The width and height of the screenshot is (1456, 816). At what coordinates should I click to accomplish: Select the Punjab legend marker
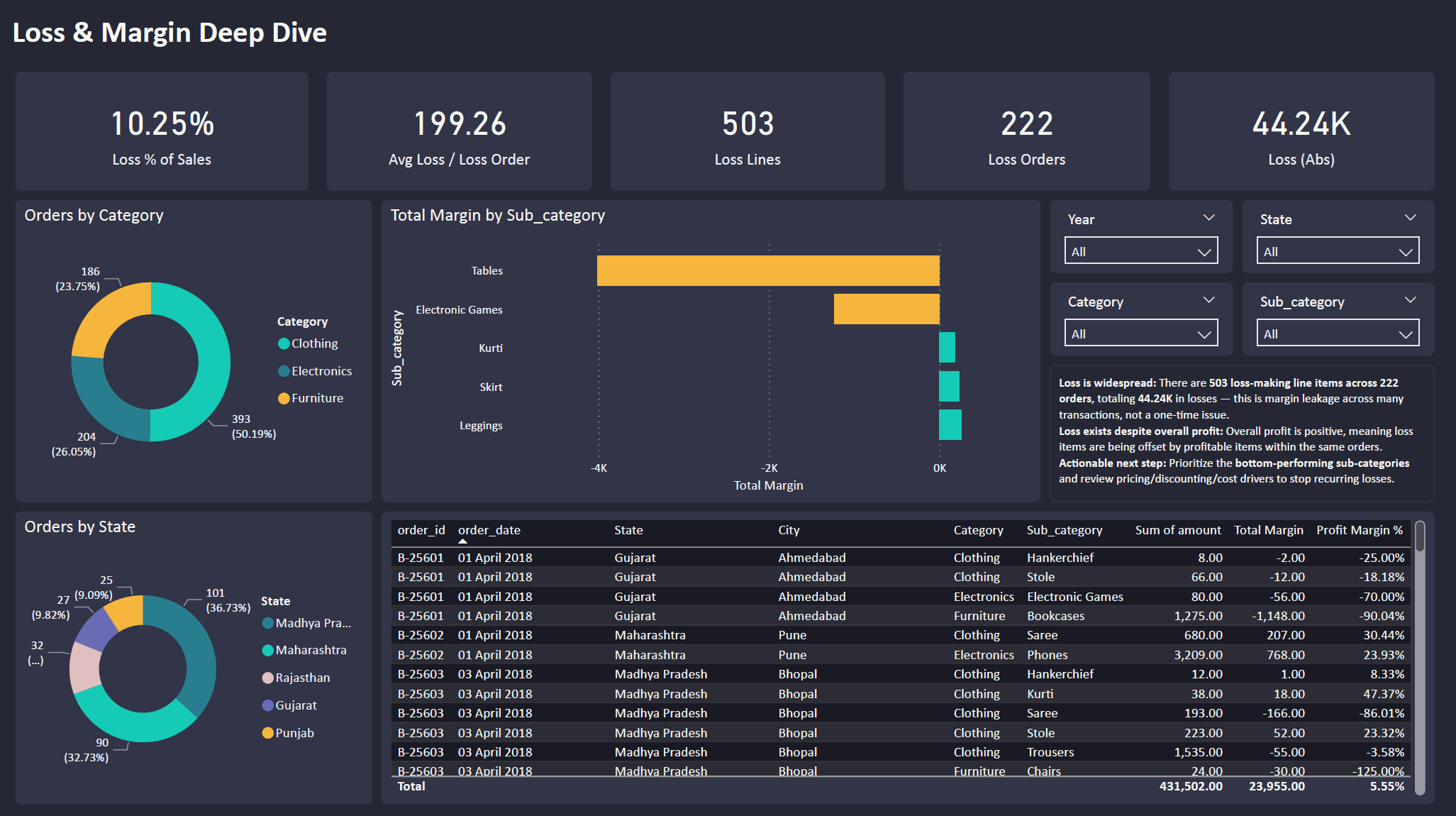(268, 733)
